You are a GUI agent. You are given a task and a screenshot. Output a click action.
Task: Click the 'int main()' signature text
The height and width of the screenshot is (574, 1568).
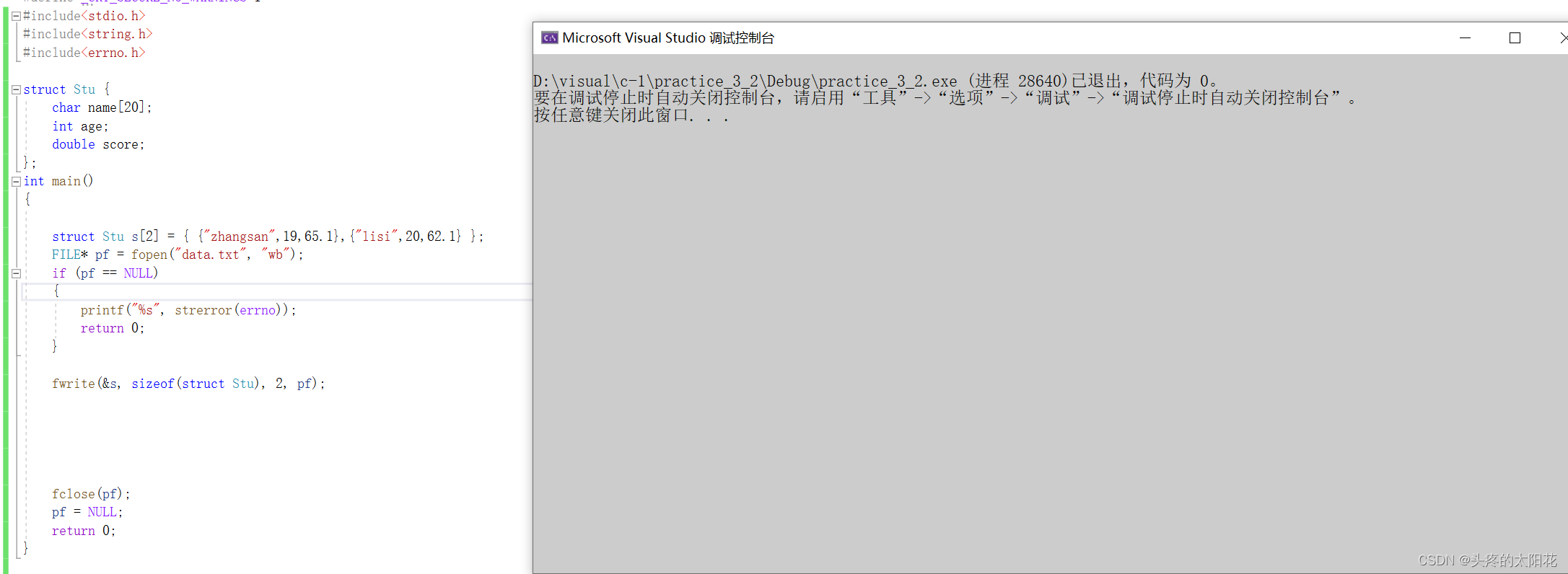58,181
